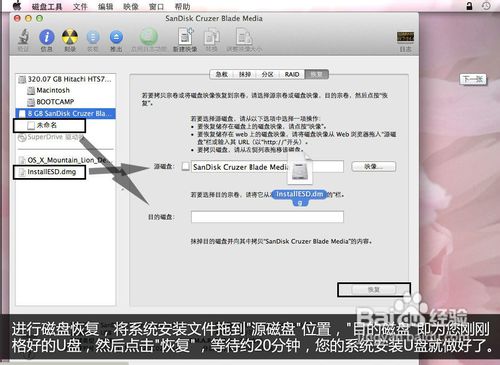The image size is (500, 365).
Task: Click the Eject (推出) toolbar icon
Action: pos(116,37)
